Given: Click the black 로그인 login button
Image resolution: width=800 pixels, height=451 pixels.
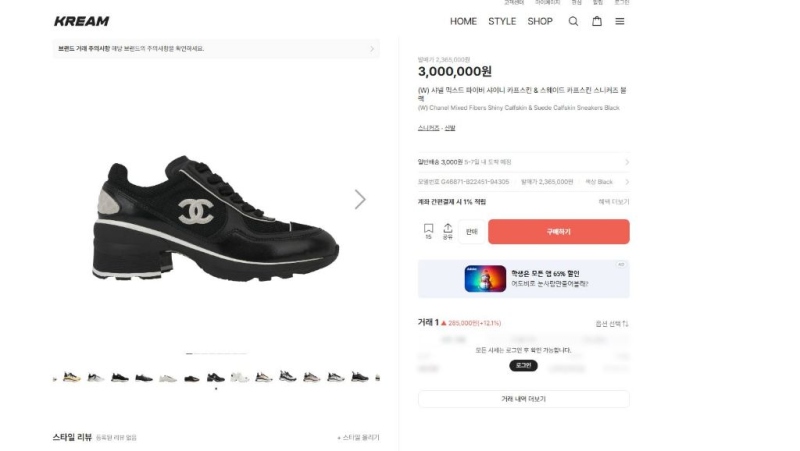Looking at the screenshot, I should (523, 366).
